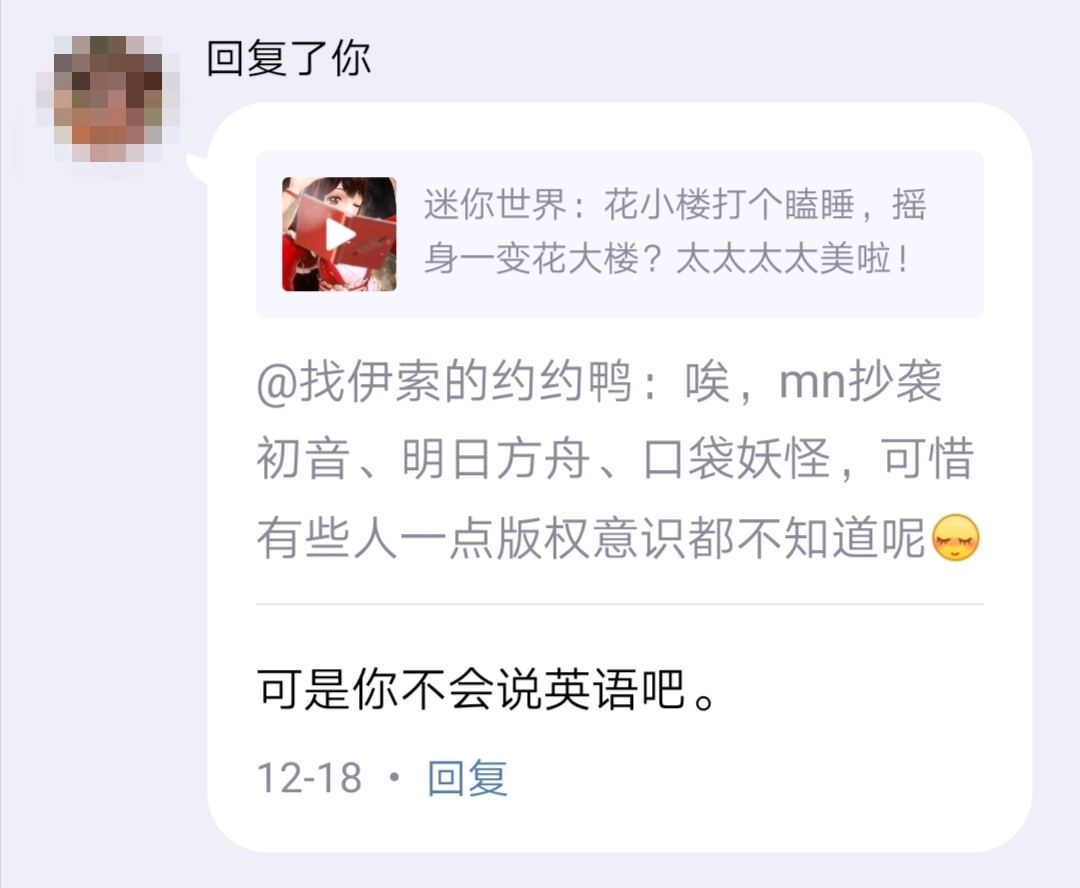Click the 12-18 date stamp

pos(309,778)
